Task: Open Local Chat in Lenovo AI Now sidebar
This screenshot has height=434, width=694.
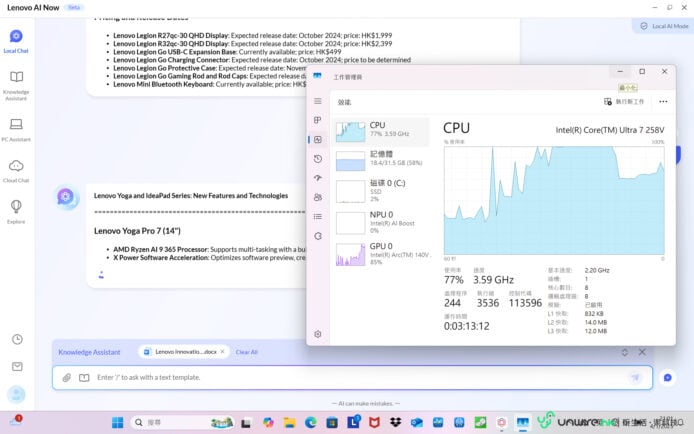Action: click(16, 41)
